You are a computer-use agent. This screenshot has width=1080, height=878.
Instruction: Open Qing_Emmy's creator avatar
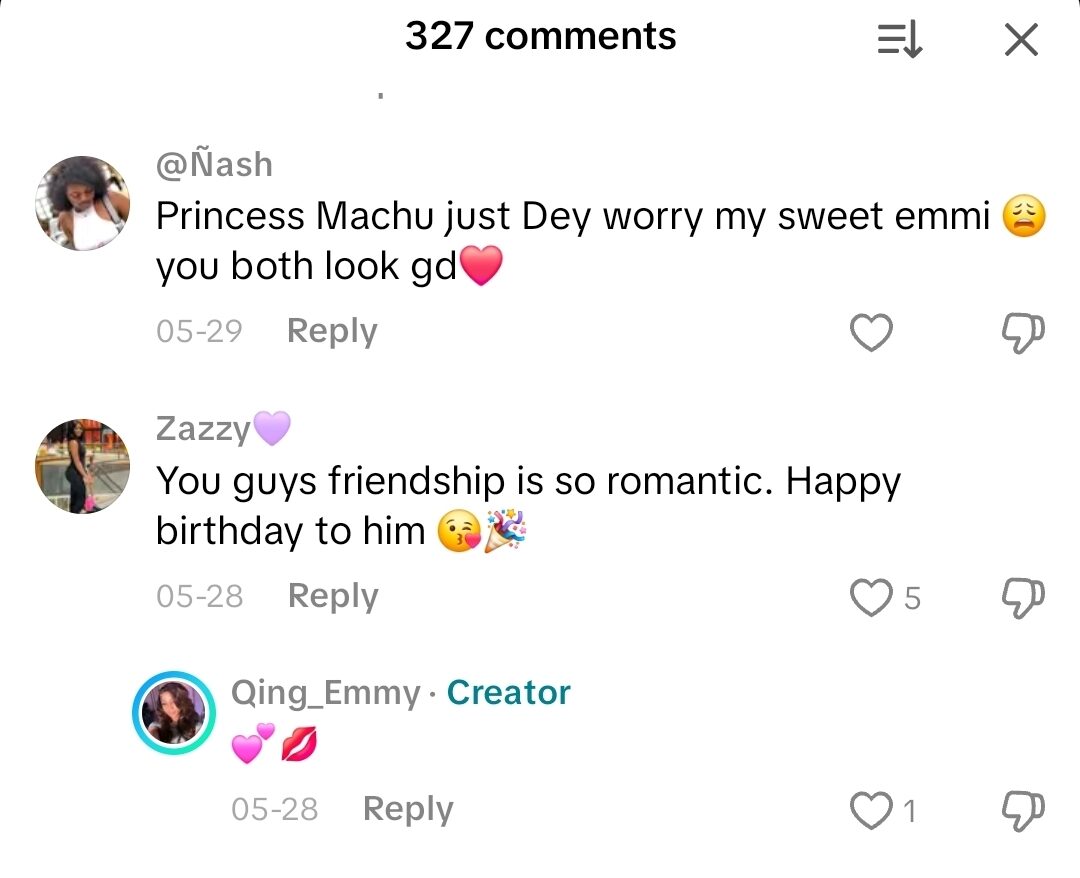click(x=174, y=712)
